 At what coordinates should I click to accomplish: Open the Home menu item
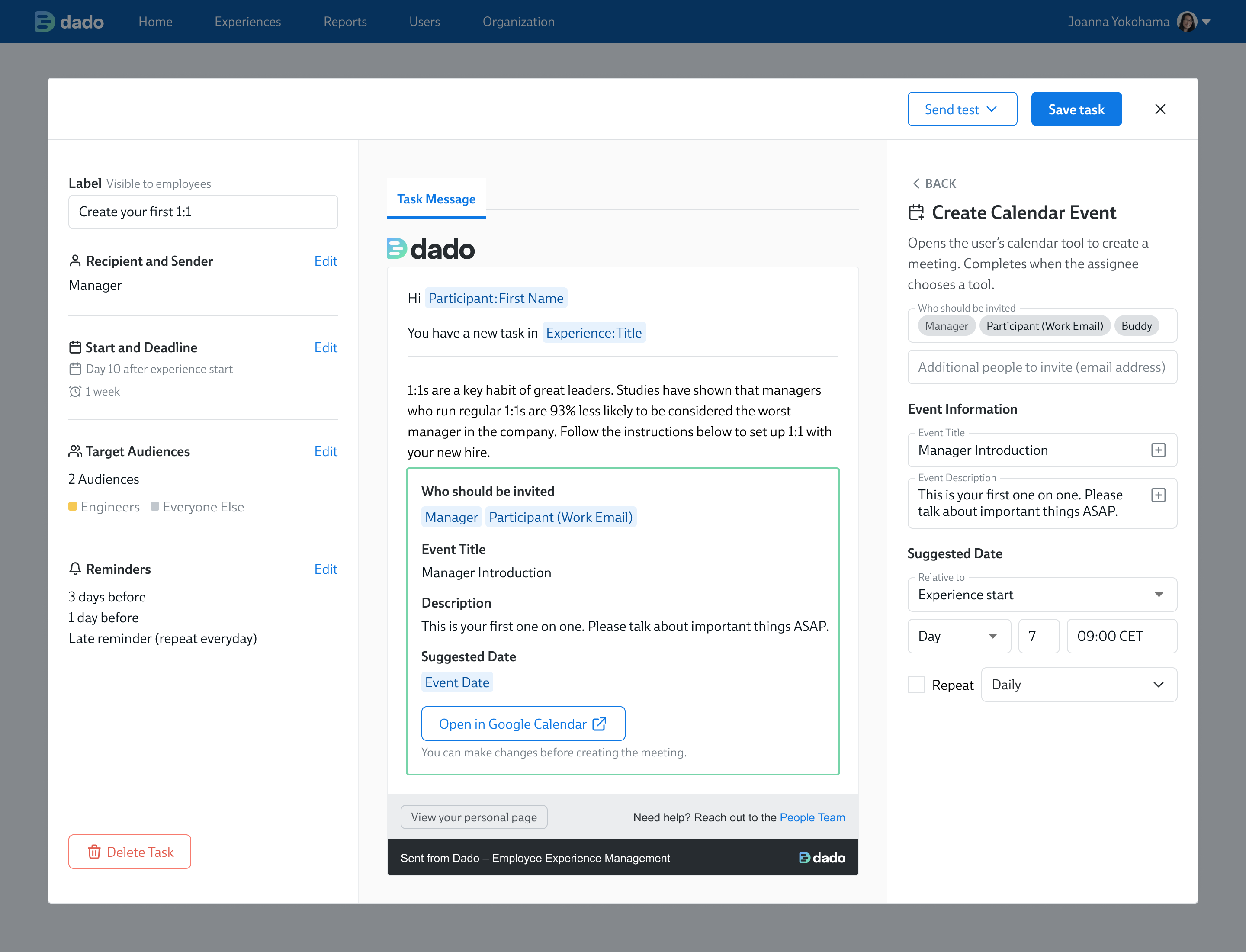(155, 22)
